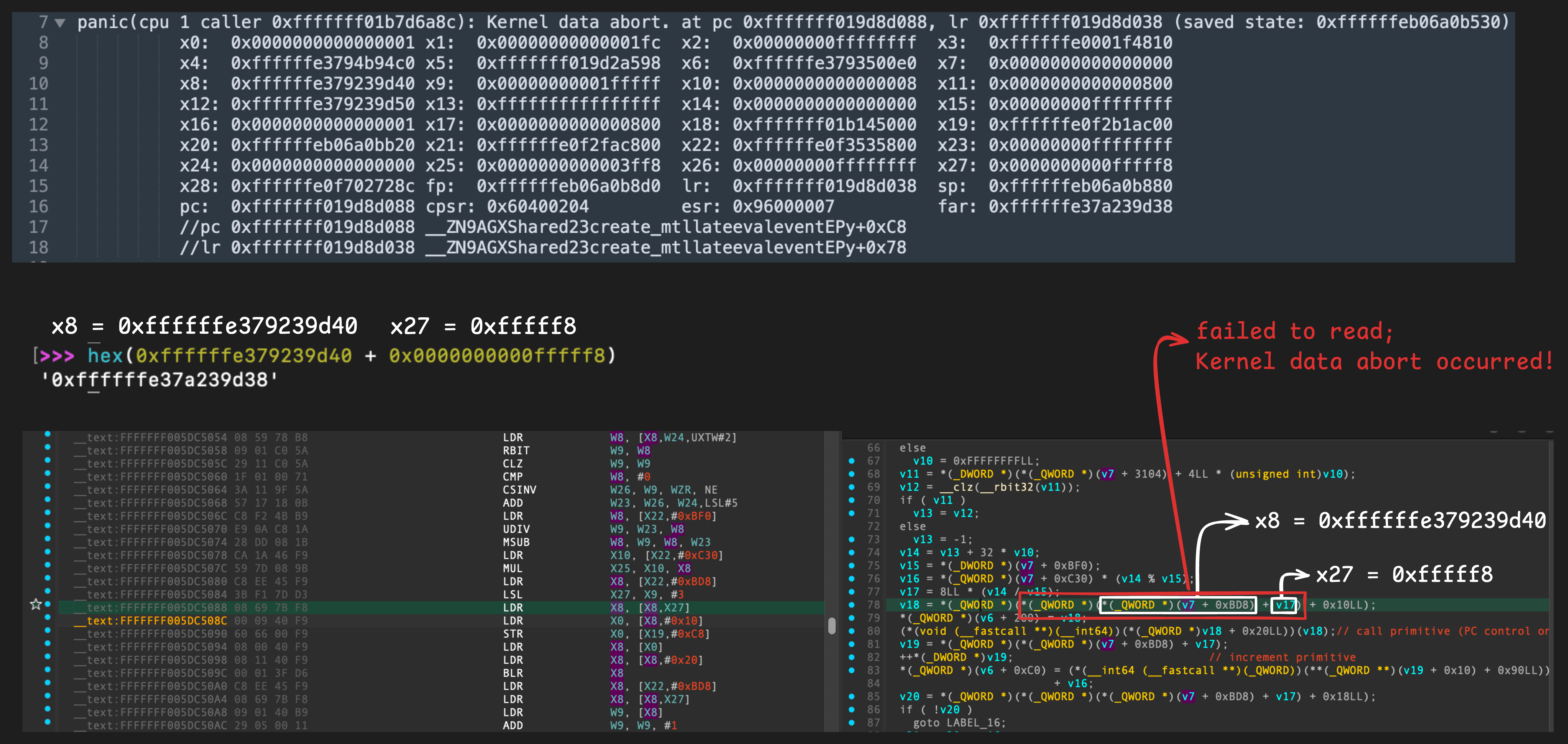Click the v17 variable boxed on line 78
Image resolution: width=1568 pixels, height=744 pixels.
[x=1284, y=605]
